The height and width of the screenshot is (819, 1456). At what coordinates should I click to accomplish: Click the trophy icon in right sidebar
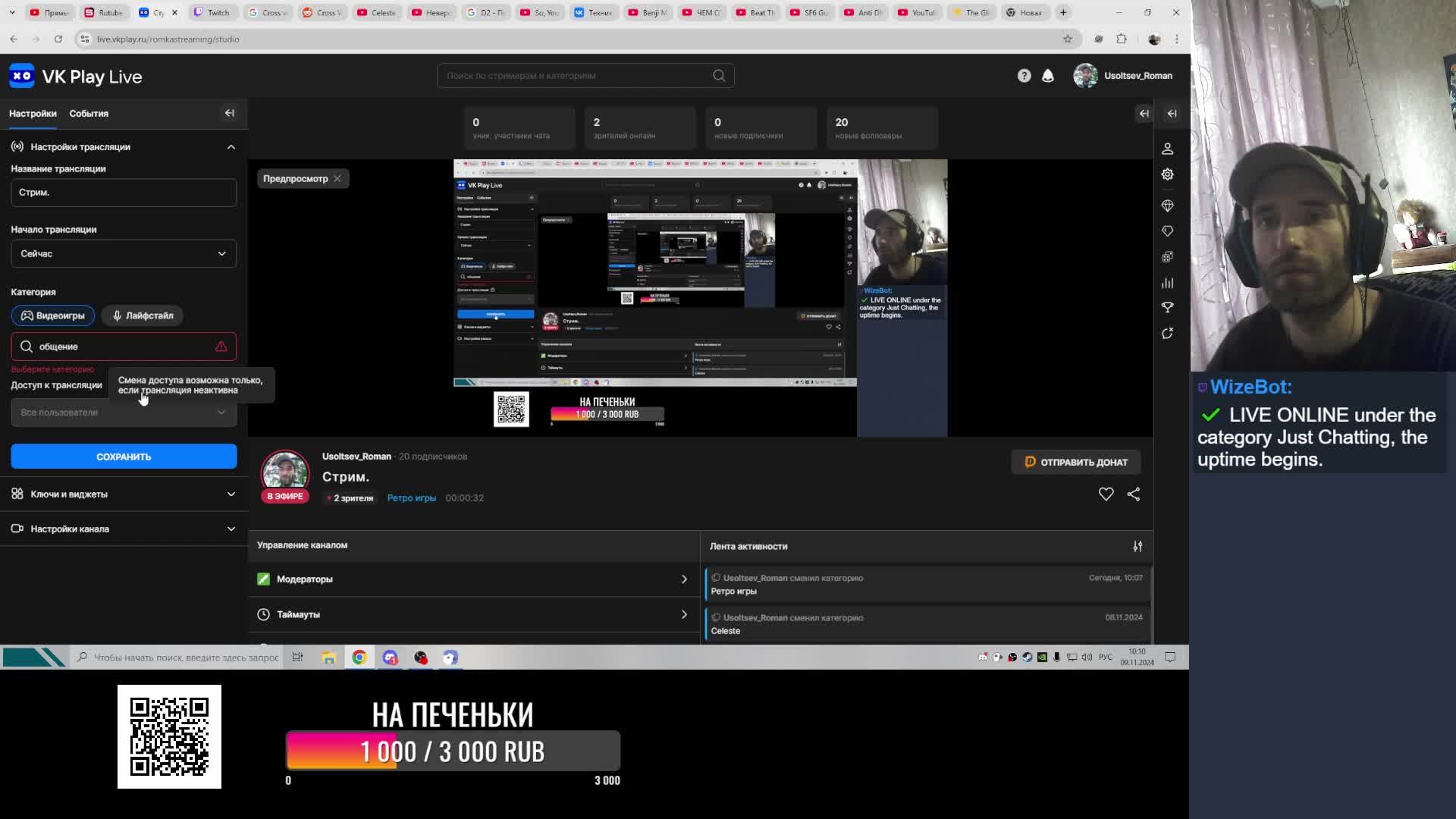(1167, 308)
